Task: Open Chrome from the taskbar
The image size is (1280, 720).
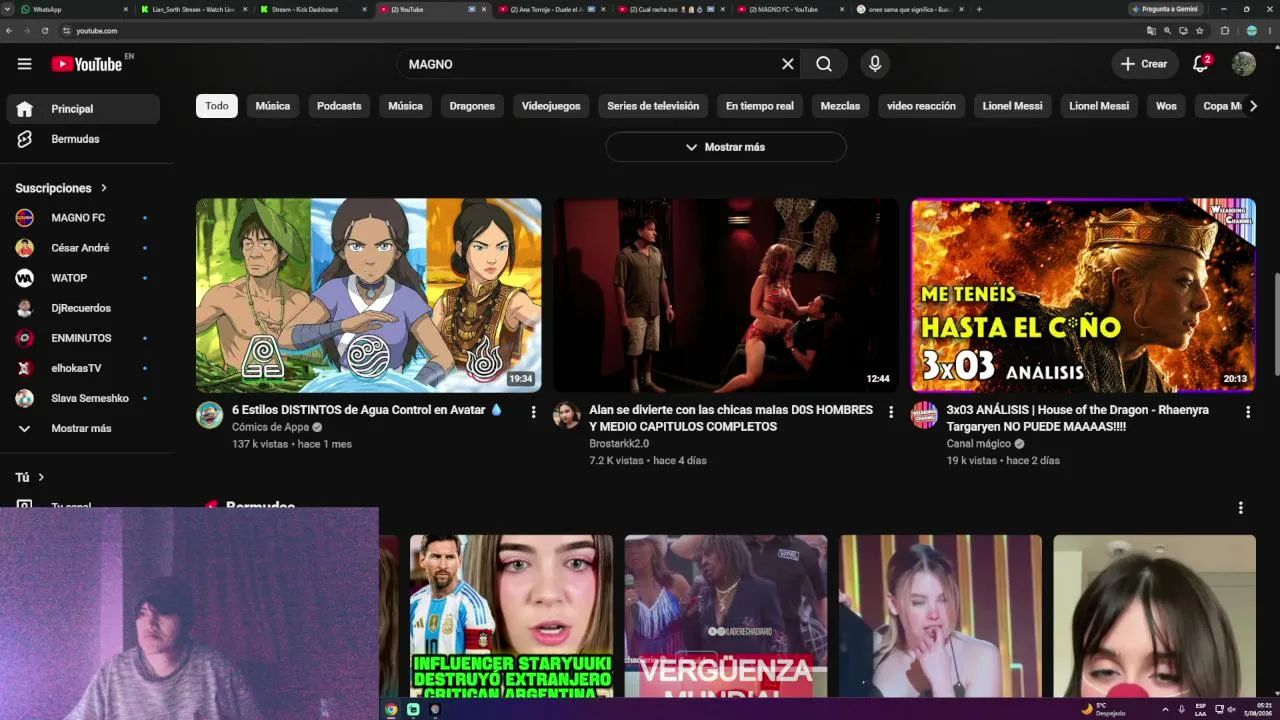Action: pos(391,709)
